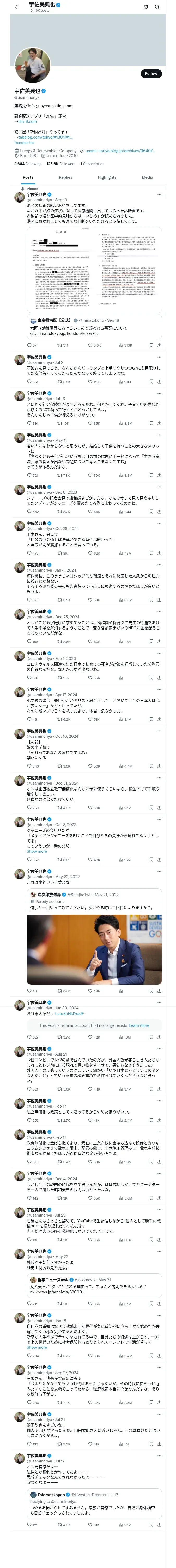The image size is (176, 1568).
Task: Open more options on the pinned post
Action: tap(159, 195)
